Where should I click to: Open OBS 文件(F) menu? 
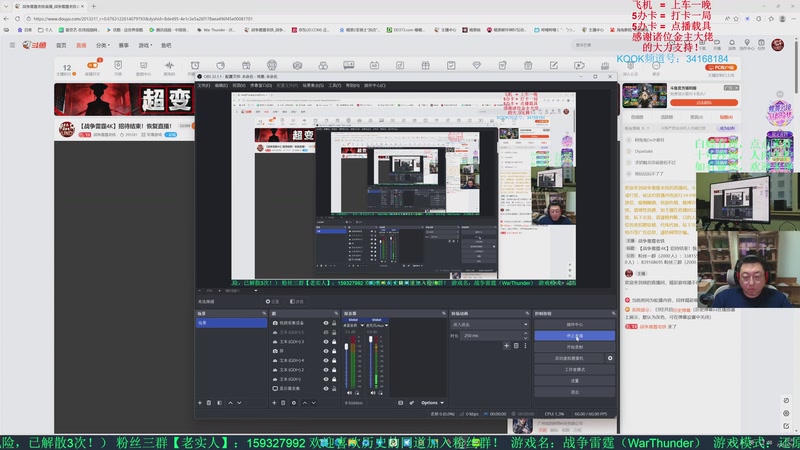click(204, 86)
